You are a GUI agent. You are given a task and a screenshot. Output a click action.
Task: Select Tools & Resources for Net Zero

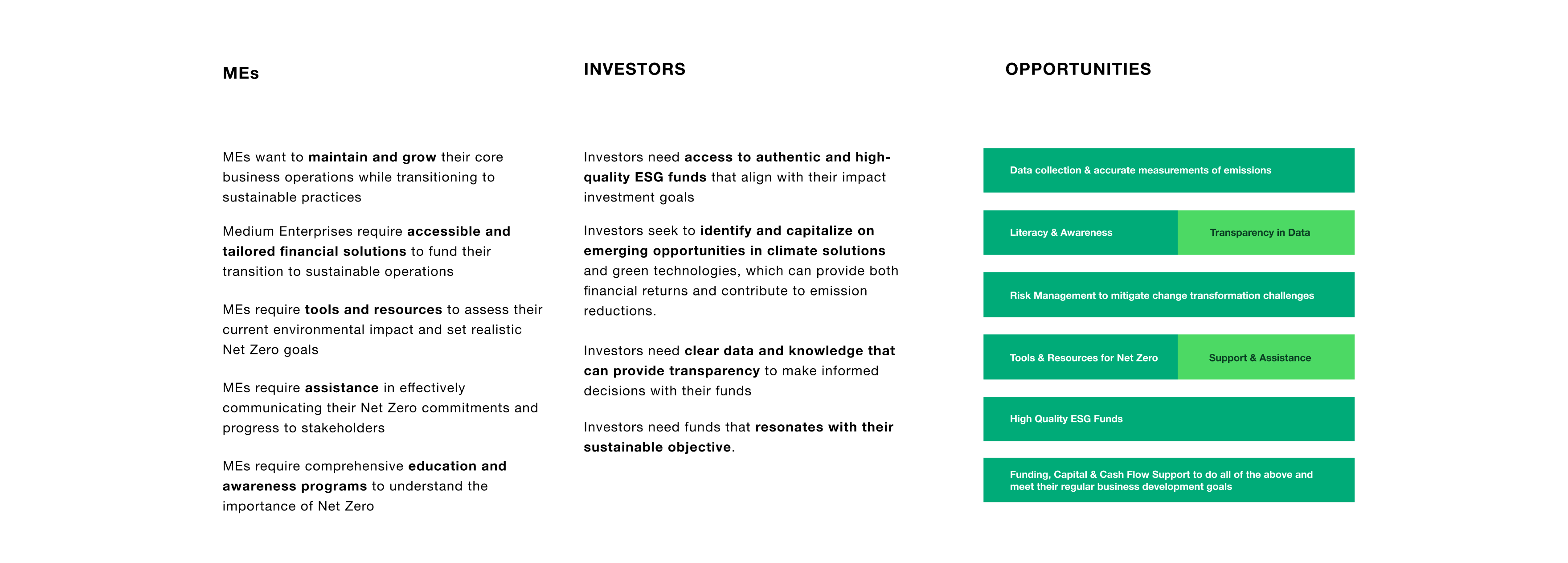[1080, 357]
